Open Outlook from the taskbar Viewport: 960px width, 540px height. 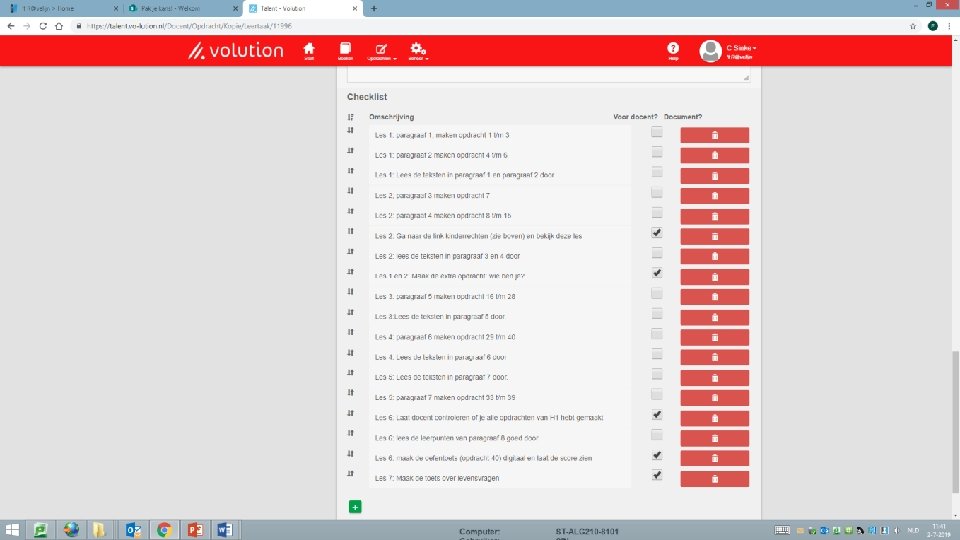coord(133,530)
